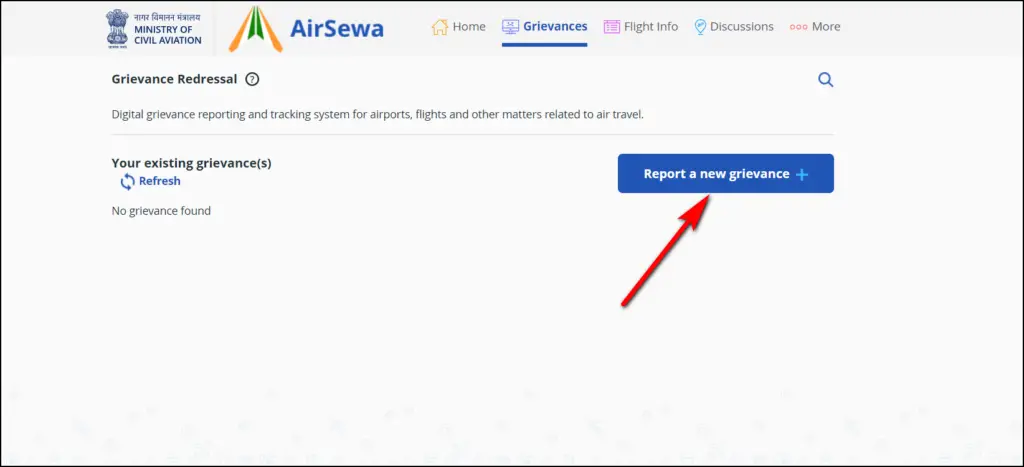Open the Discussions menu item
Screen dimensions: 1024x467
coord(733,27)
